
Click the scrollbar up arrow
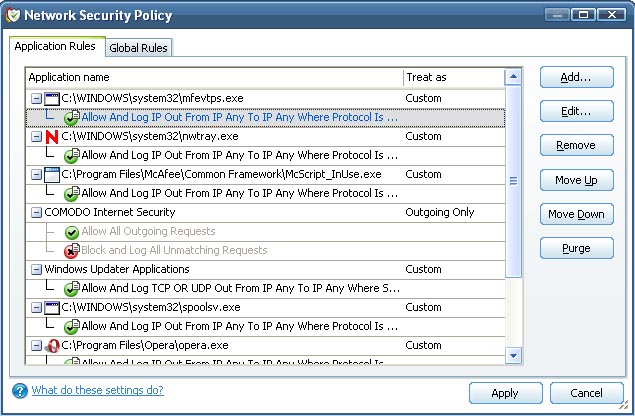pos(514,77)
